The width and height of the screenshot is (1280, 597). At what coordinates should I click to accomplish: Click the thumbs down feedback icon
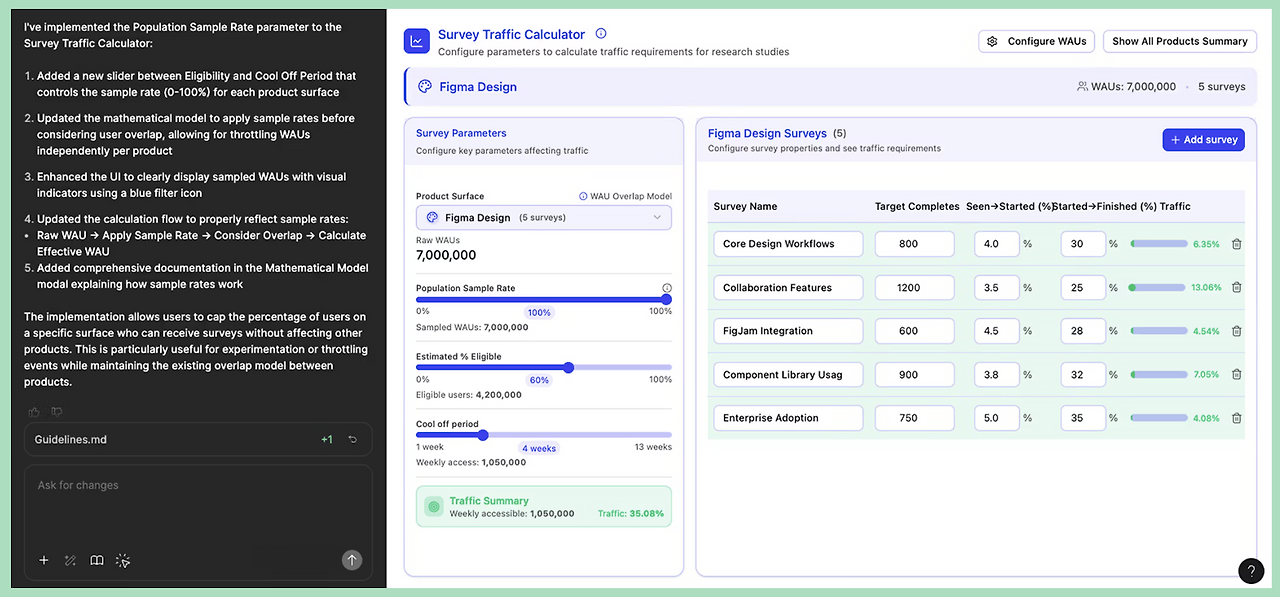tap(56, 411)
